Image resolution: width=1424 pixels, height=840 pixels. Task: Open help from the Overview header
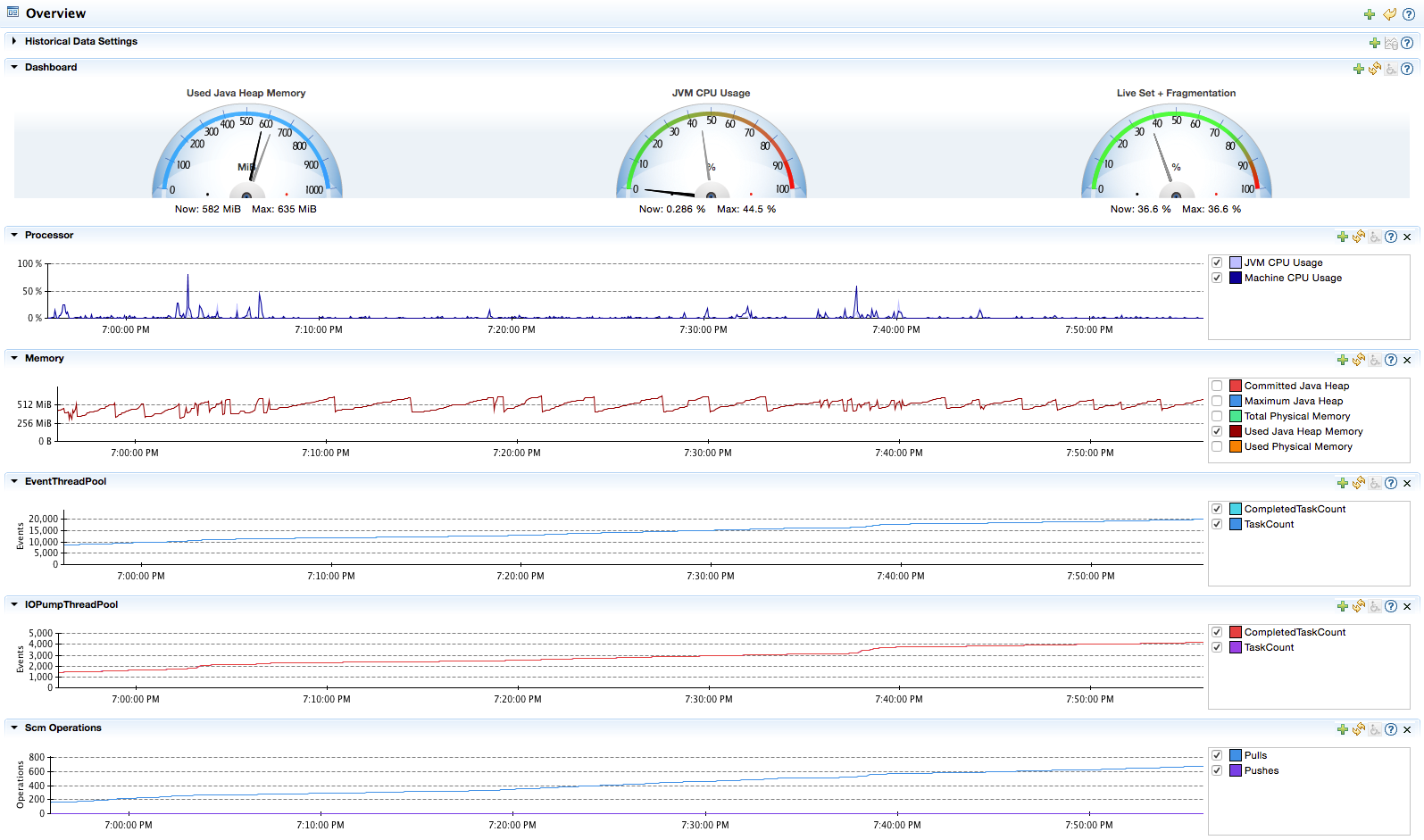pos(1409,14)
